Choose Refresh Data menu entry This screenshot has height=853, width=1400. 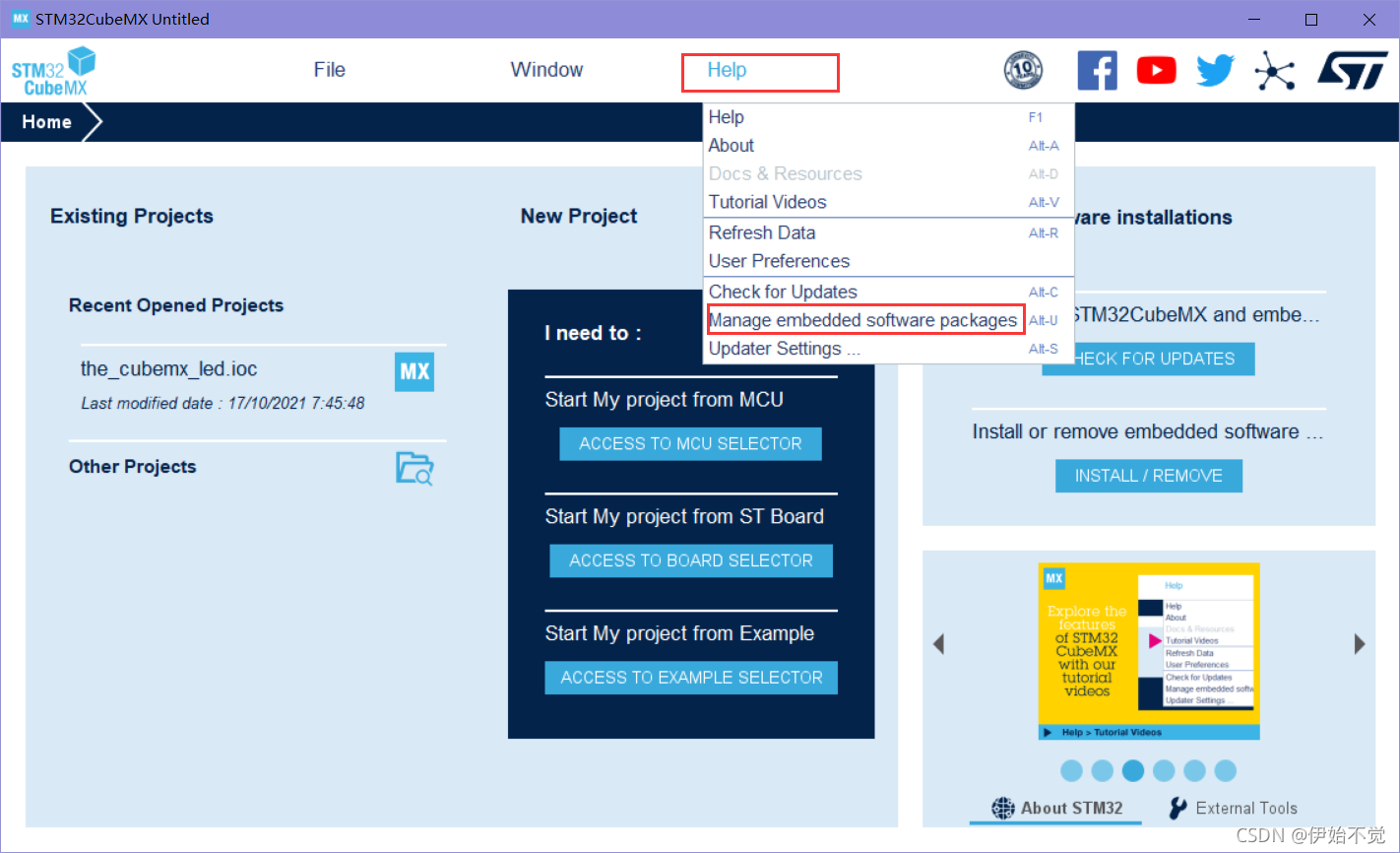[x=888, y=233]
